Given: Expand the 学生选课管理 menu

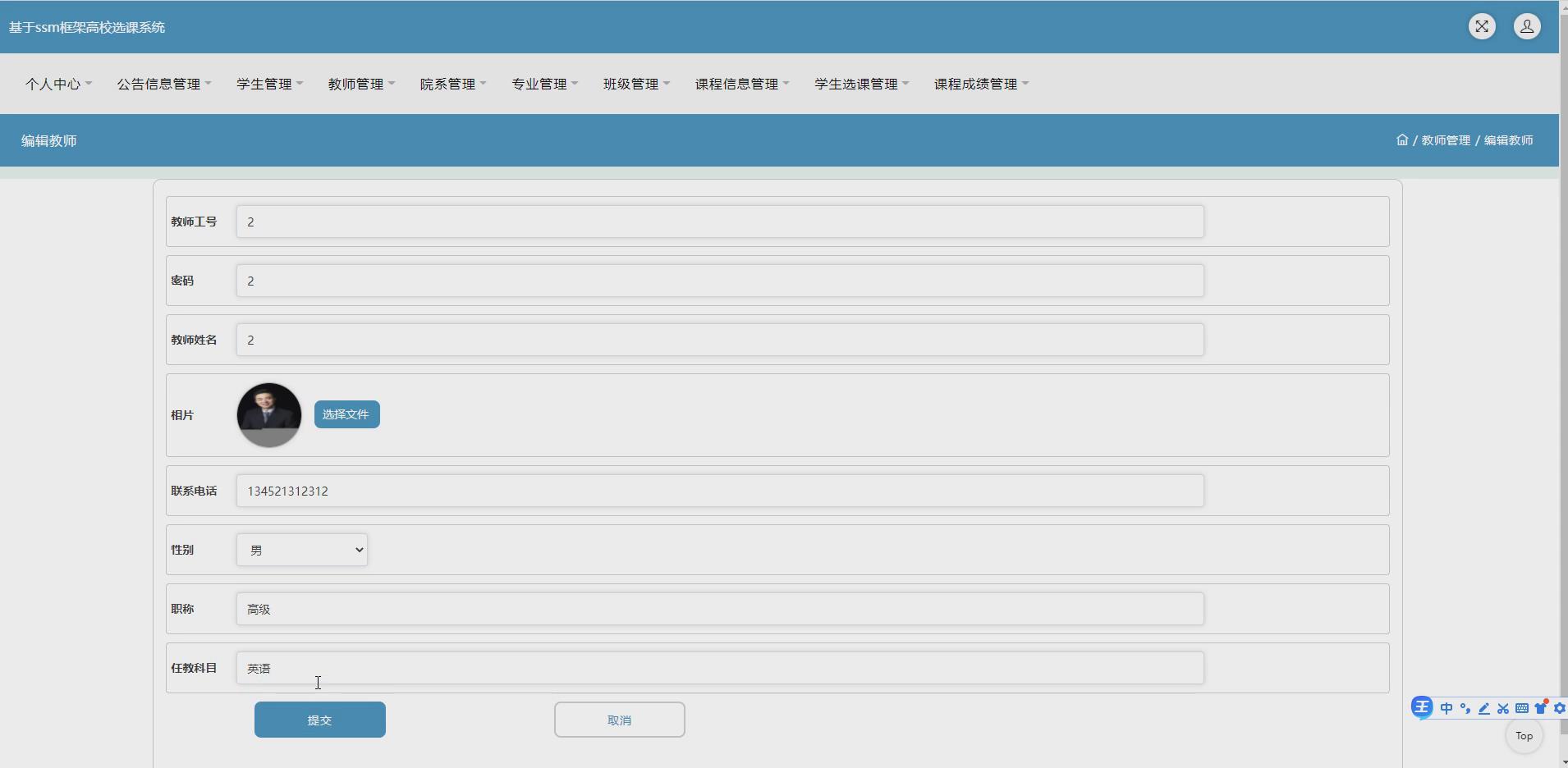Looking at the screenshot, I should pyautogui.click(x=862, y=84).
